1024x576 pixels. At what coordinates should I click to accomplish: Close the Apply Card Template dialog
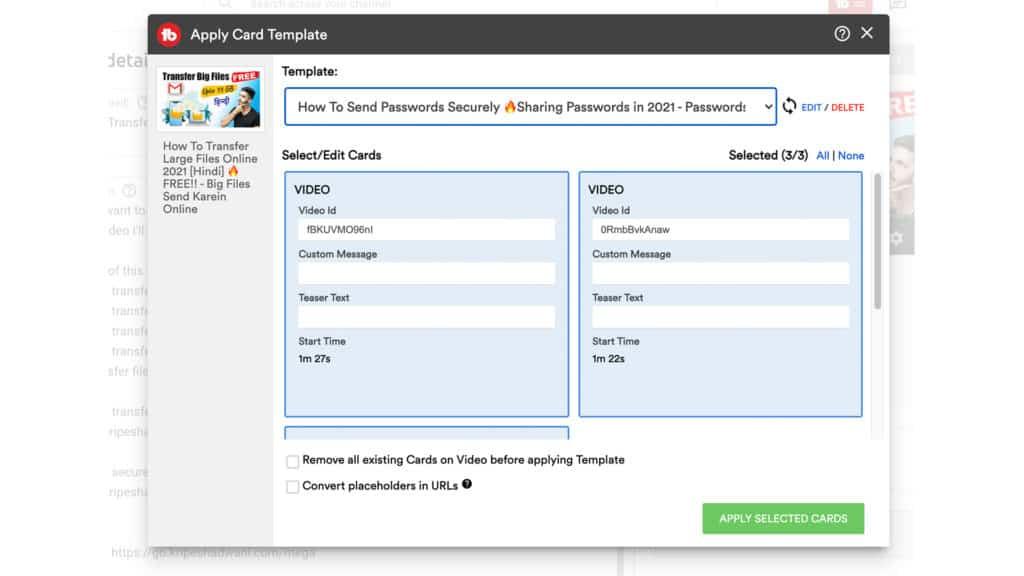(867, 33)
